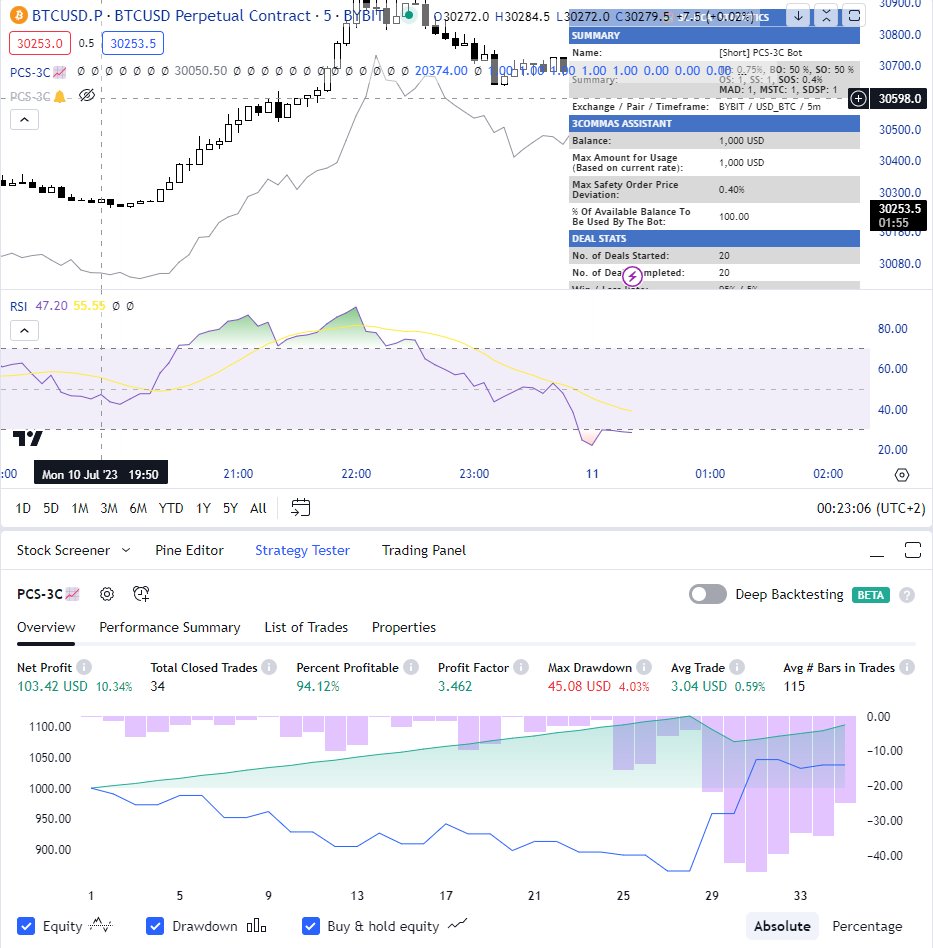Click the buy price 30253.5 button
Screen dimensions: 933x948
[132, 44]
